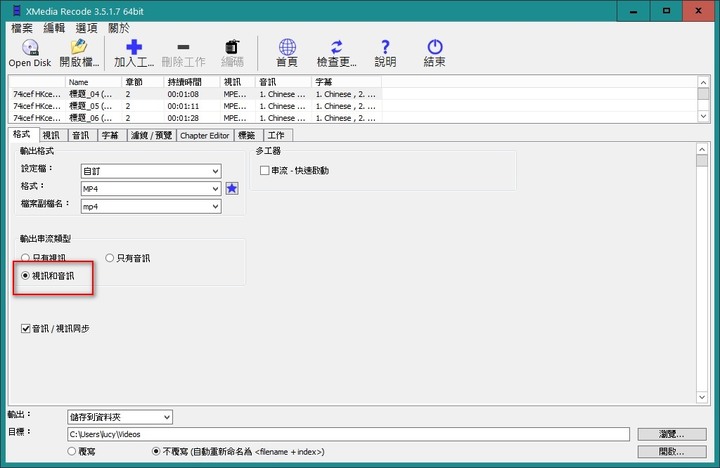Click the Name column header
Viewport: 720px width, 468px height.
pyautogui.click(x=93, y=82)
